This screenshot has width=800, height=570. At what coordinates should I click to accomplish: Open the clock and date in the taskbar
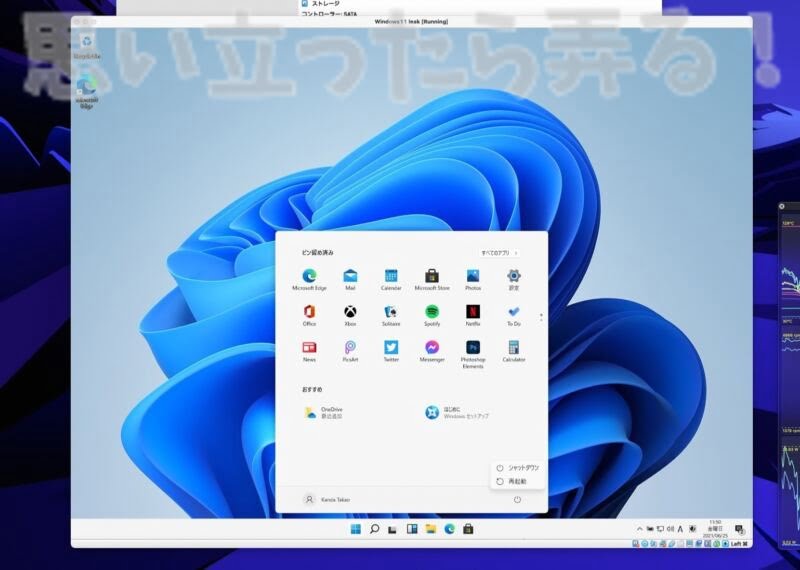(715, 529)
